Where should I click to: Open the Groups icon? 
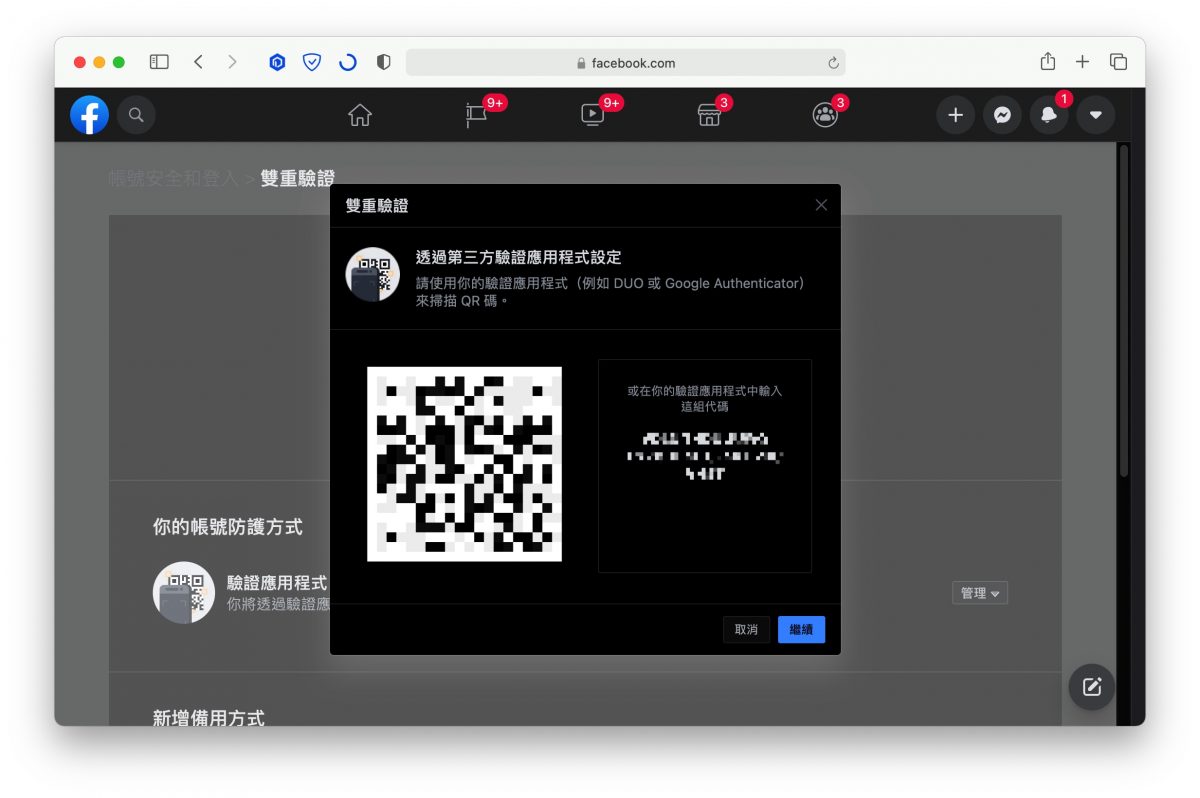(825, 115)
